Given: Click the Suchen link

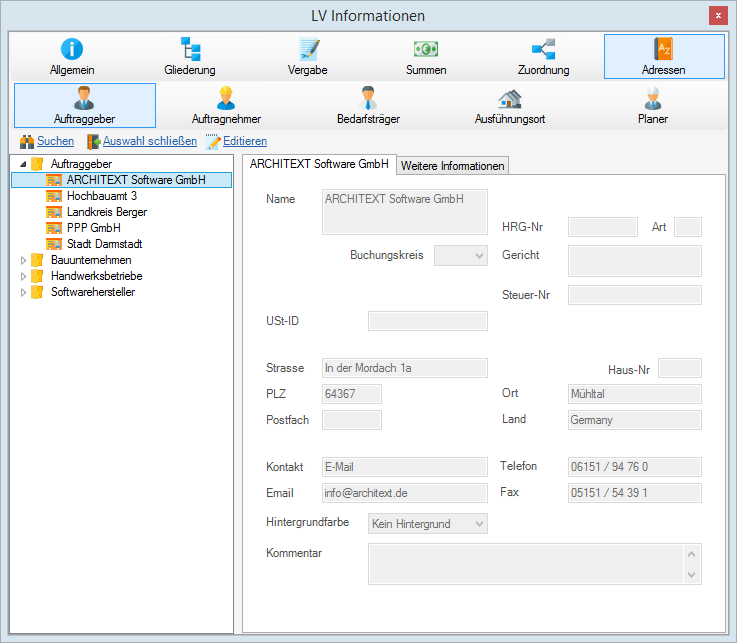Looking at the screenshot, I should coord(55,141).
